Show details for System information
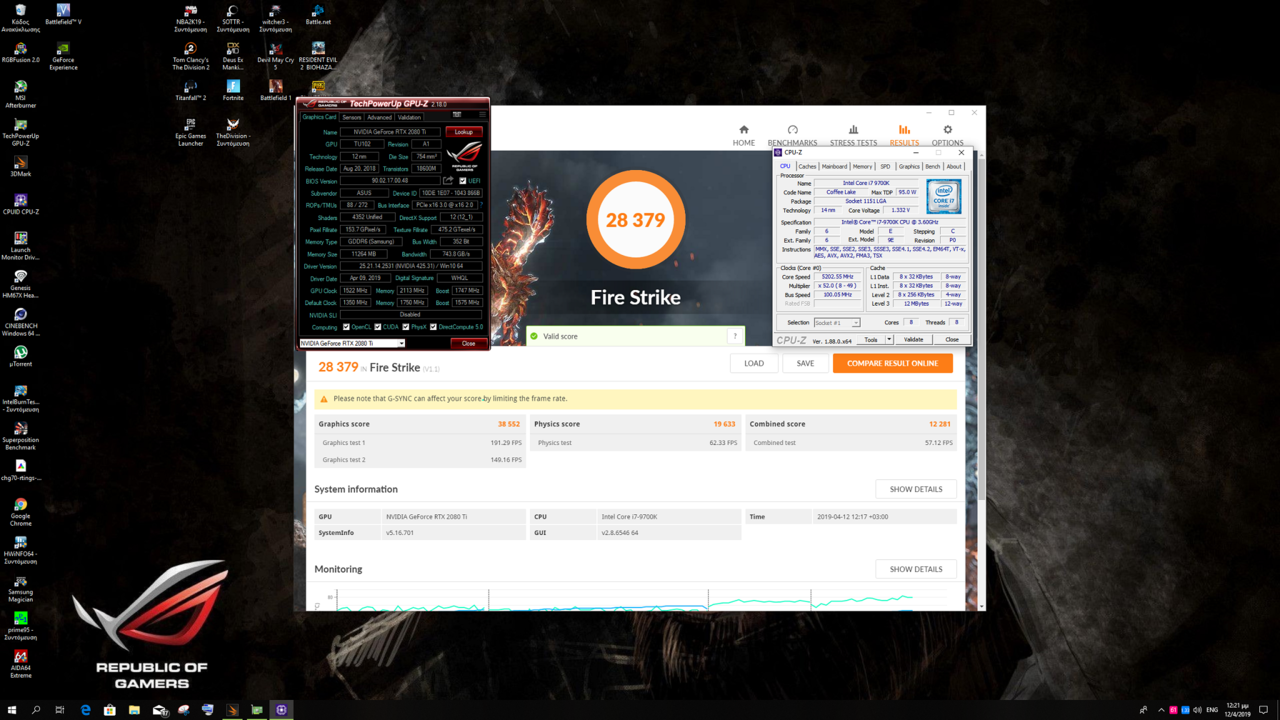1280x720 pixels. 916,489
